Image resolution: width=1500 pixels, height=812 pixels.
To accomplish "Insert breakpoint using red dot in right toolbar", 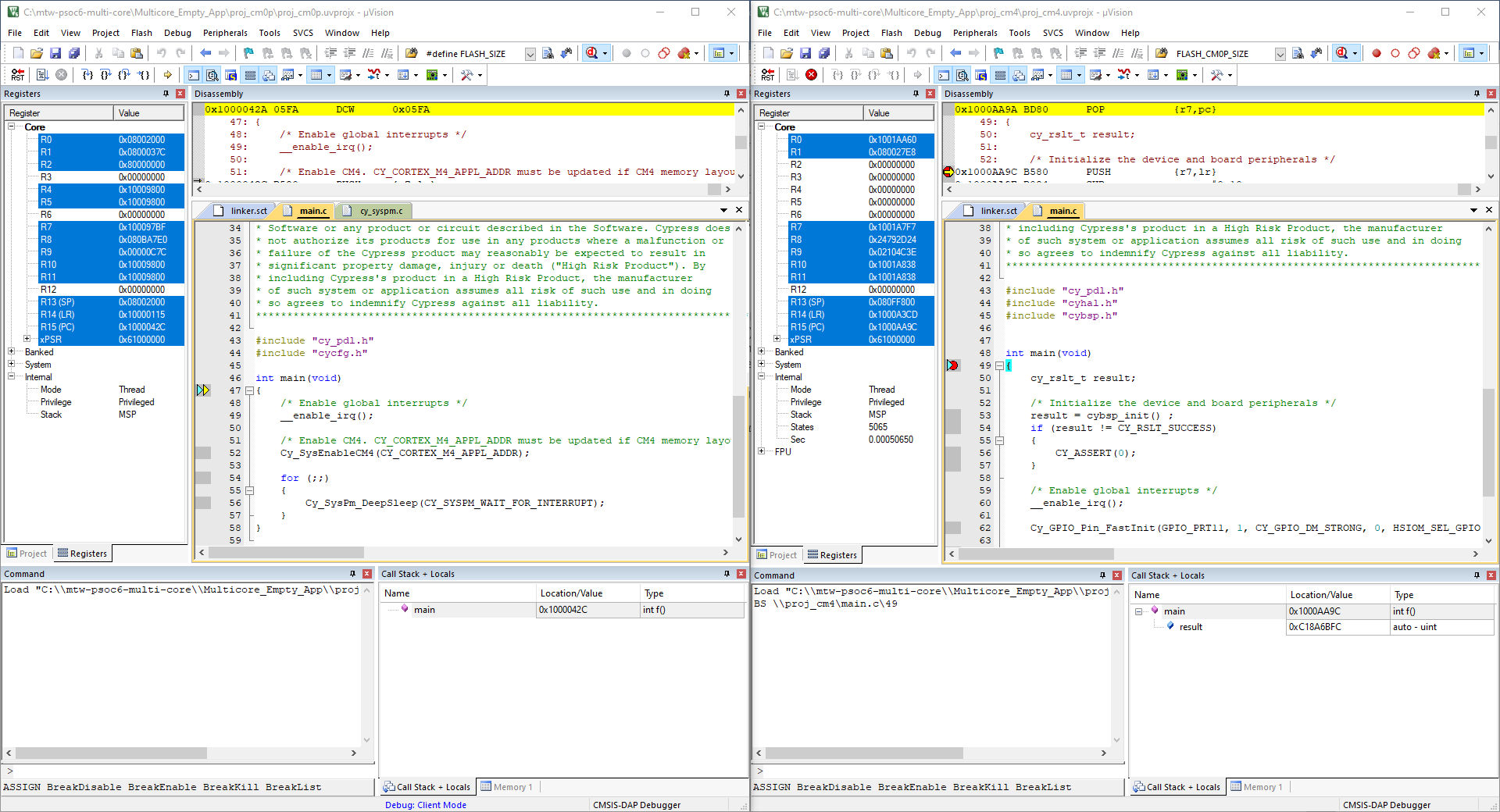I will (1377, 53).
